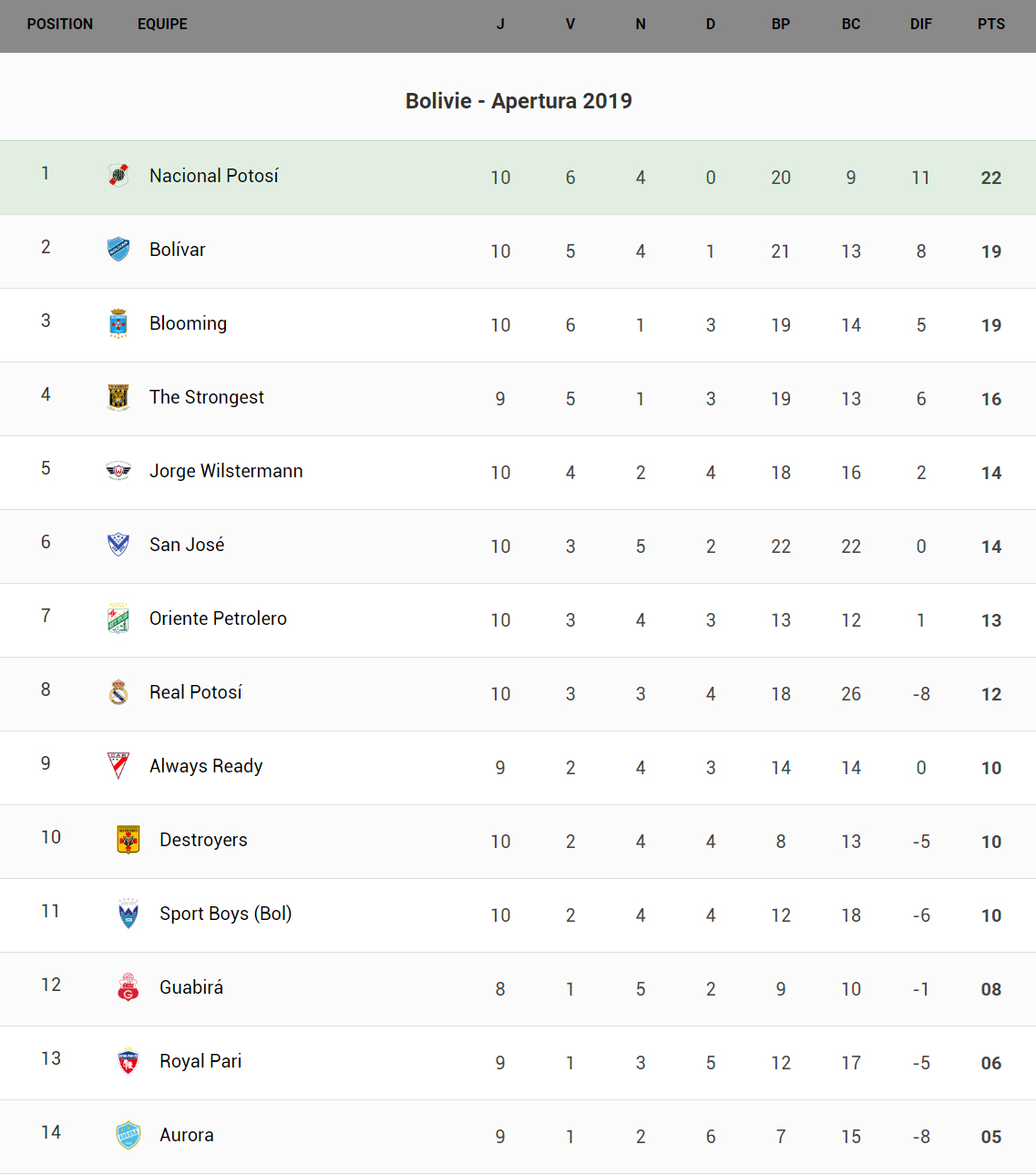The width and height of the screenshot is (1036, 1175).
Task: Click Nacional Potosí's 22 points value
Action: (991, 179)
